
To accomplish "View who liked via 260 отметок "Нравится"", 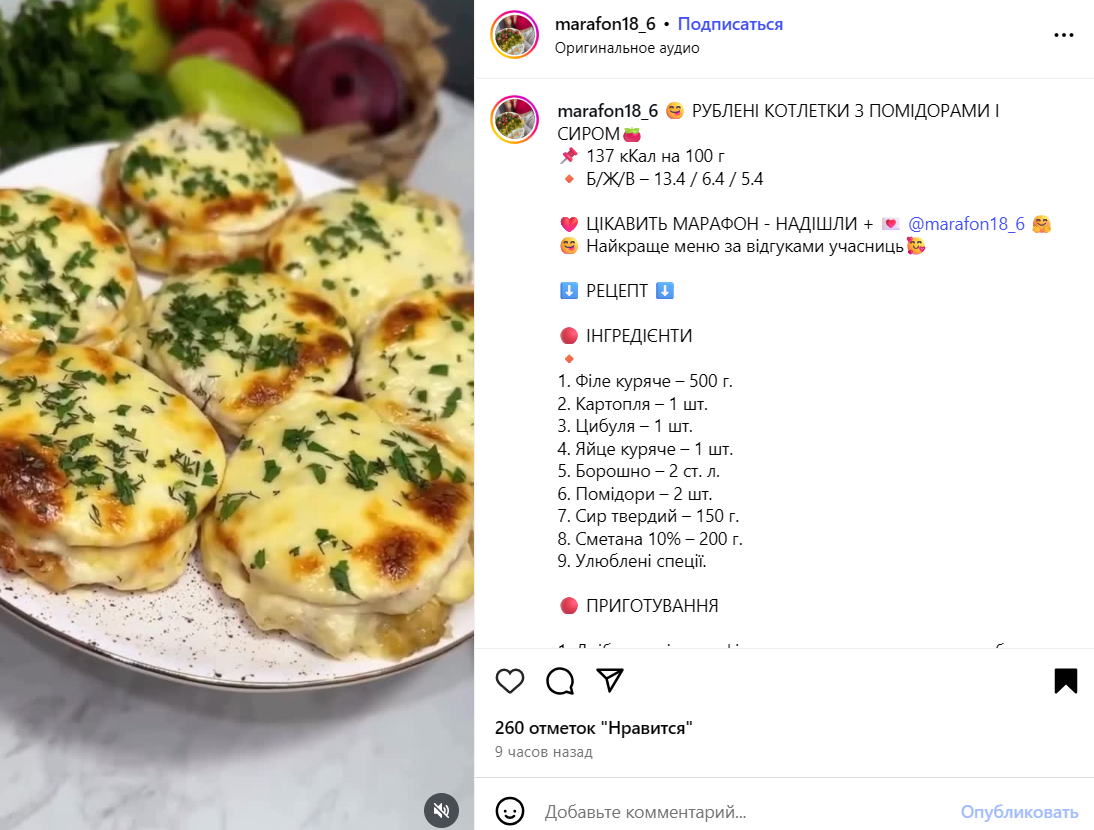I will pos(594,728).
